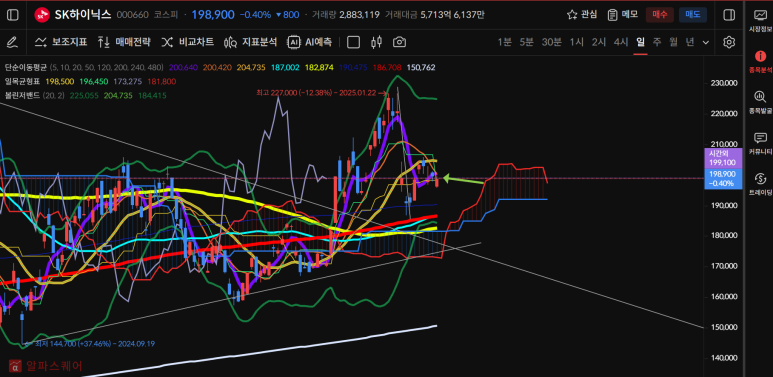Select the pencil drawing tool
The width and height of the screenshot is (773, 377).
coord(12,42)
